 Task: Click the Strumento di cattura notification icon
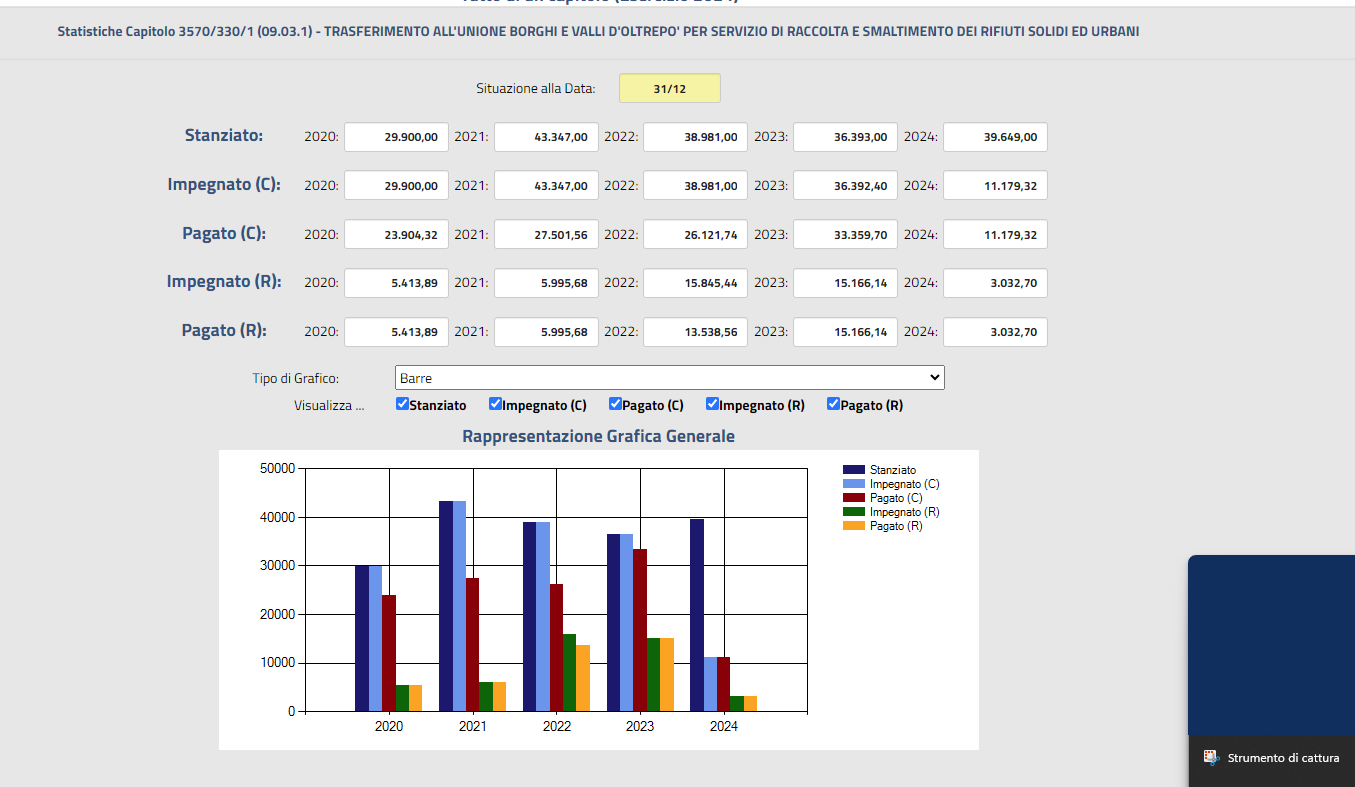(x=1211, y=758)
